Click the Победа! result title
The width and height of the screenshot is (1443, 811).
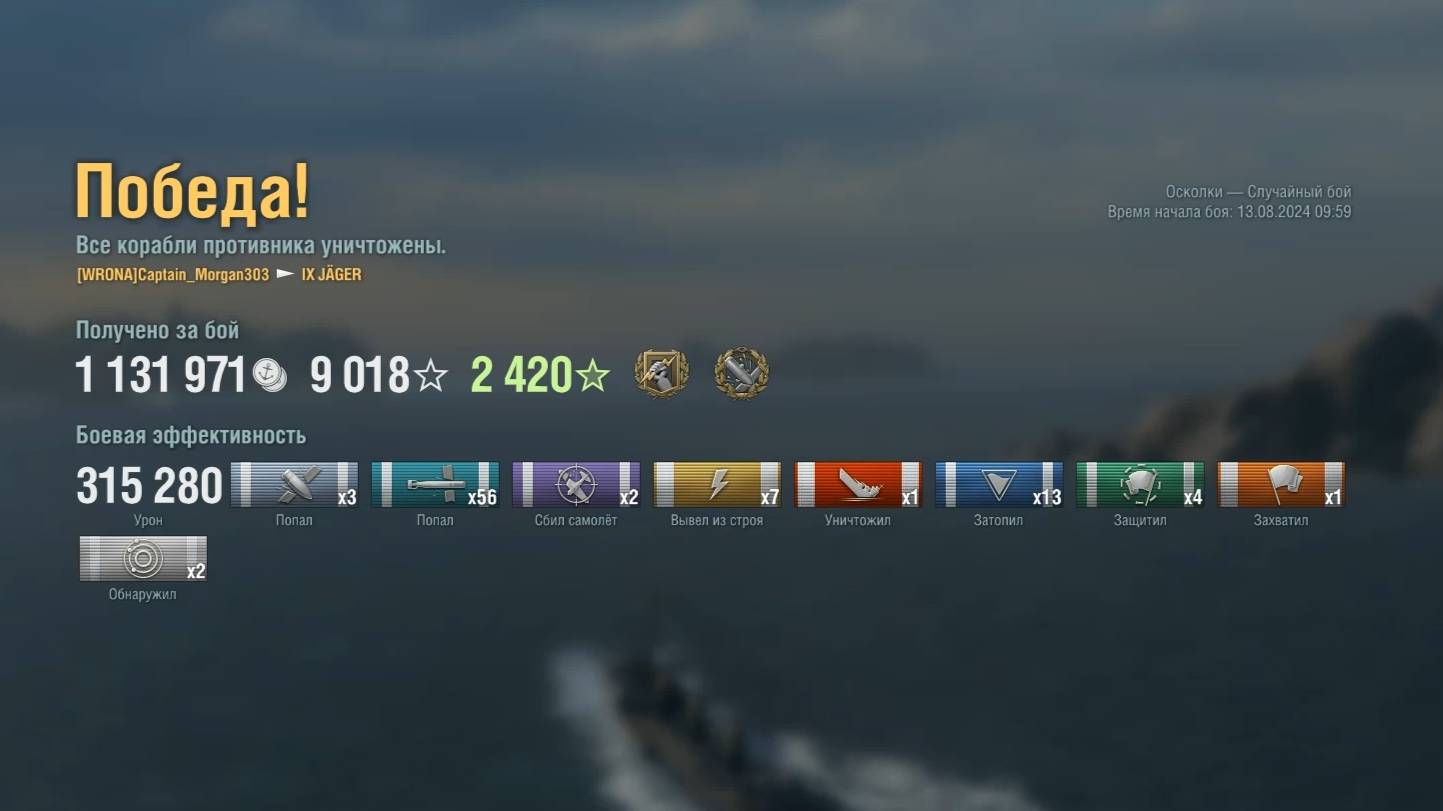pyautogui.click(x=193, y=191)
